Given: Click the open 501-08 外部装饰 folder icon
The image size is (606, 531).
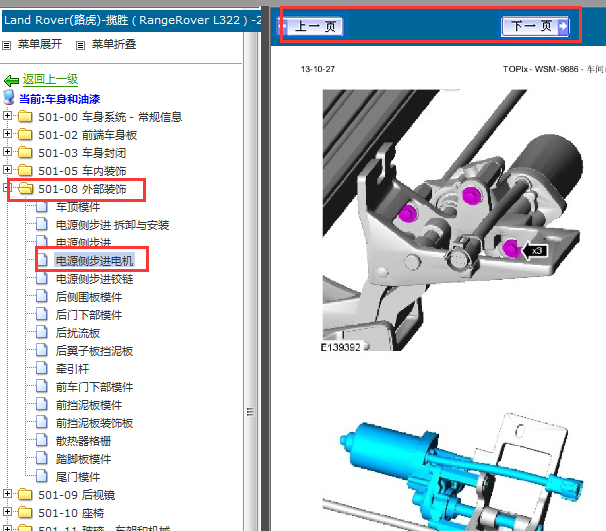Looking at the screenshot, I should (26, 189).
